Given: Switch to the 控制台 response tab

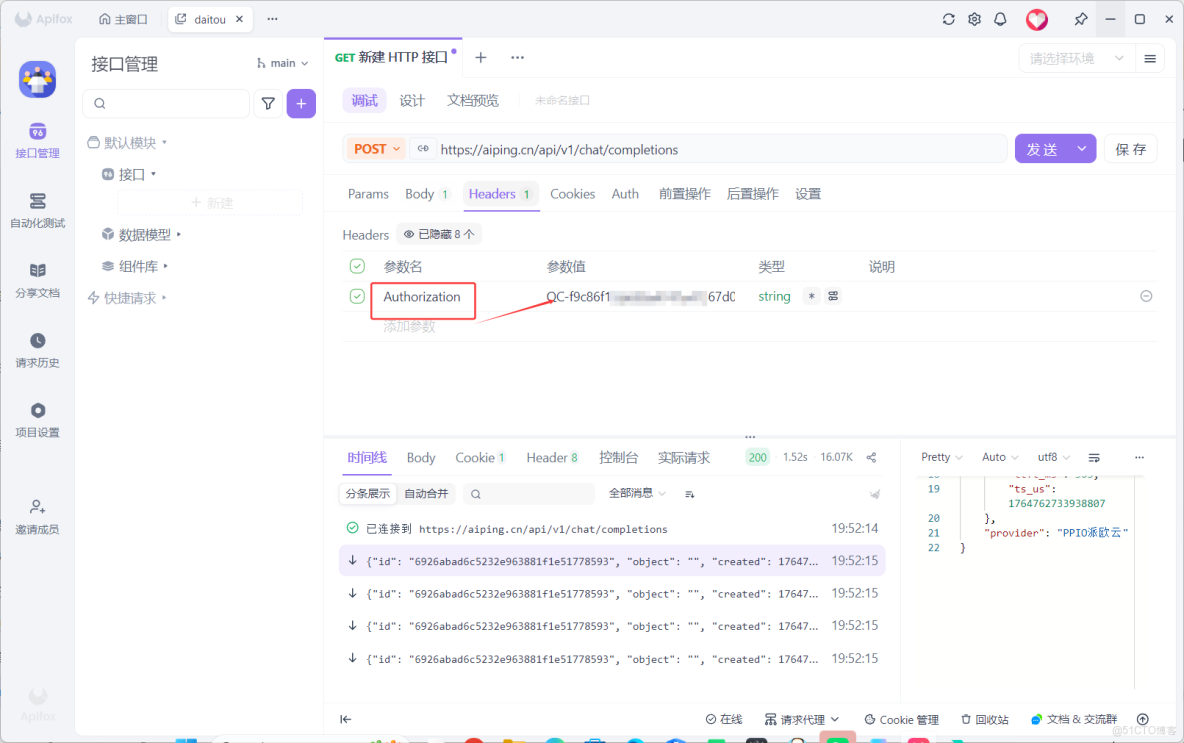Looking at the screenshot, I should pos(619,457).
